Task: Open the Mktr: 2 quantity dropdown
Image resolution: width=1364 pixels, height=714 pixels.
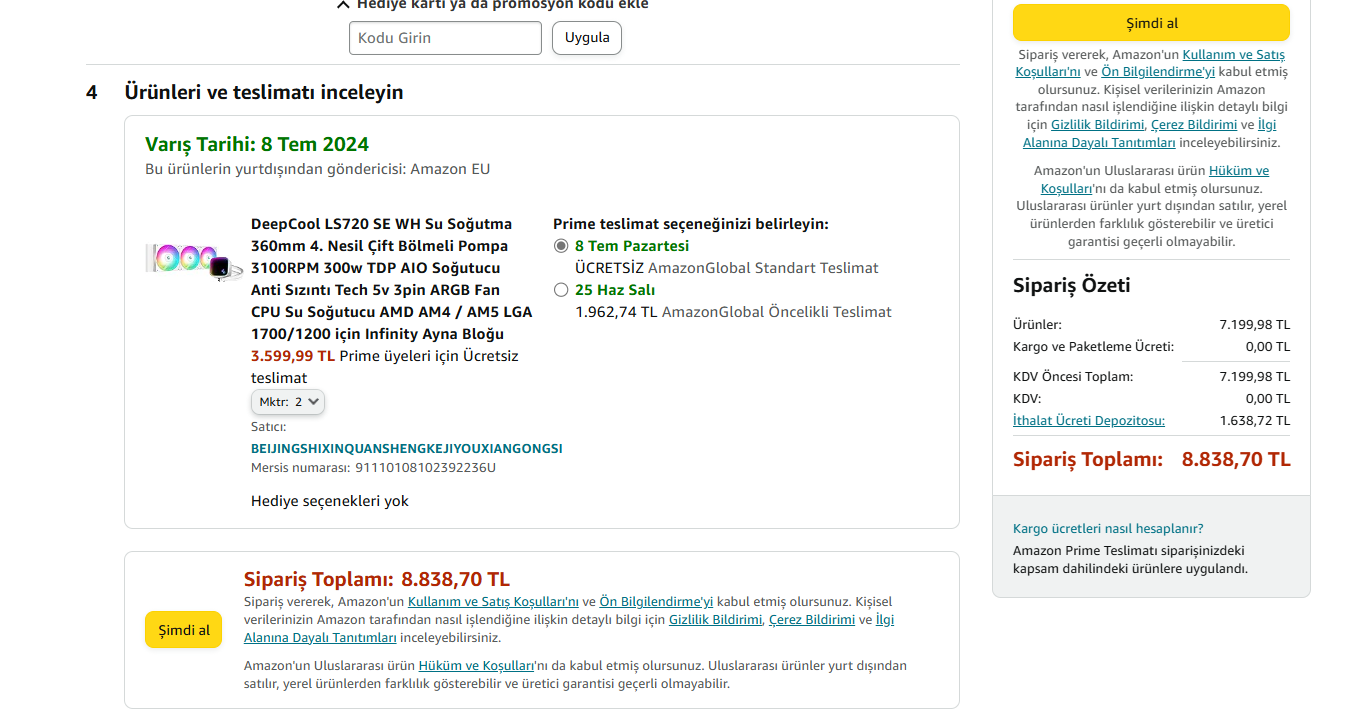Action: (288, 402)
